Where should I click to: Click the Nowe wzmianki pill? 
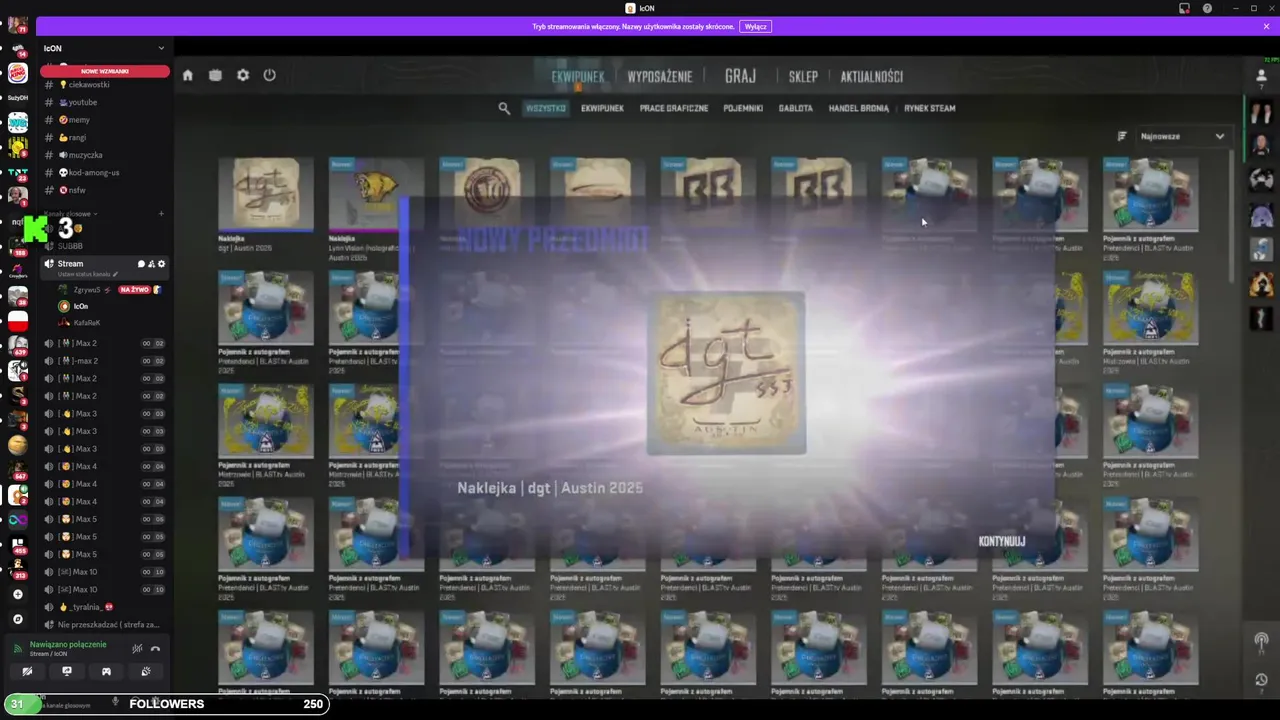point(105,71)
